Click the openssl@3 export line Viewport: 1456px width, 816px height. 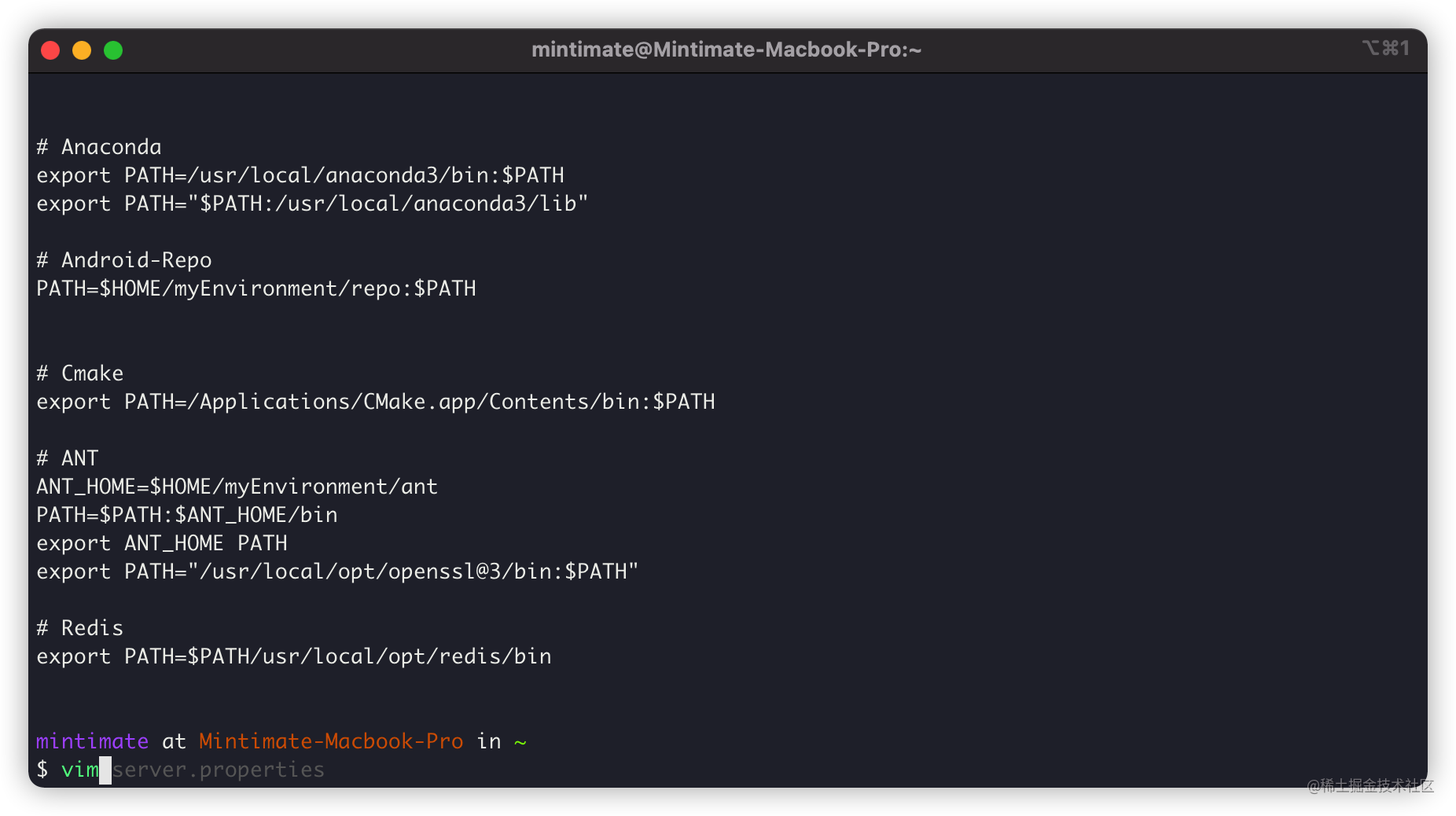point(336,572)
